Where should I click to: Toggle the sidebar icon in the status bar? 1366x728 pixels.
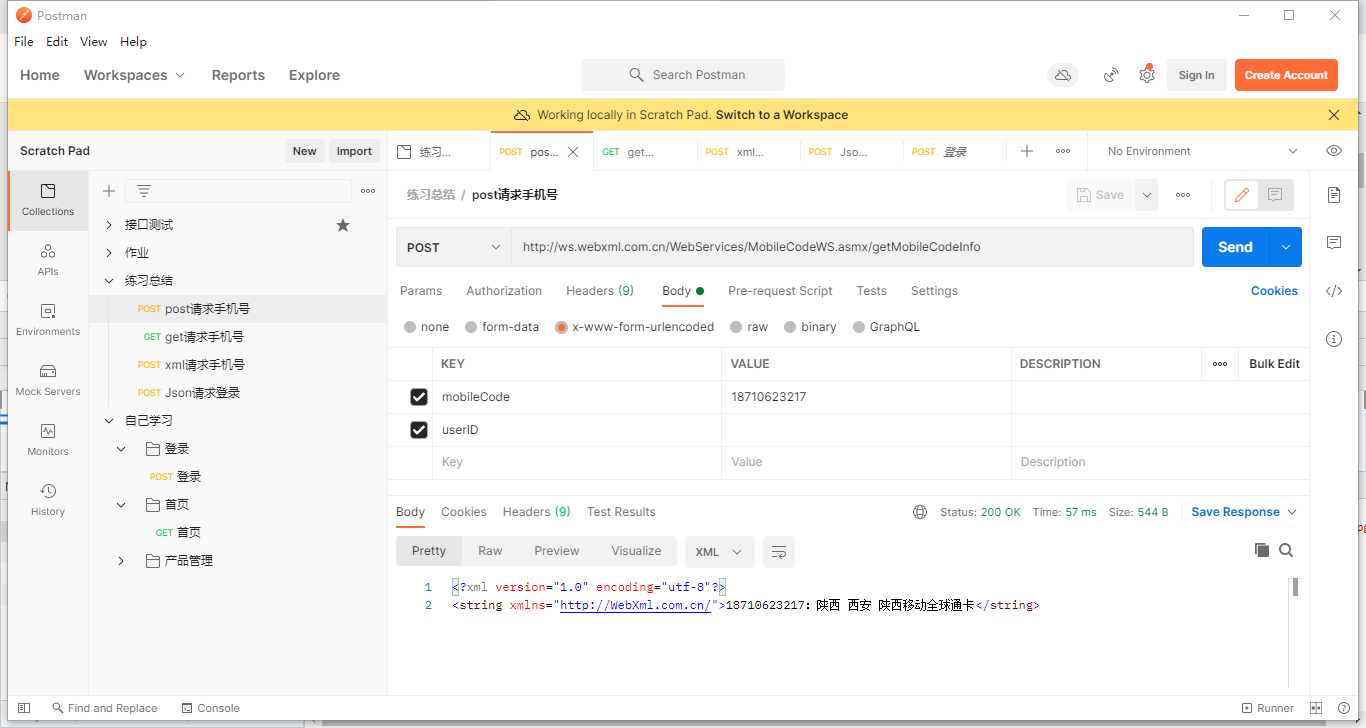(24, 708)
